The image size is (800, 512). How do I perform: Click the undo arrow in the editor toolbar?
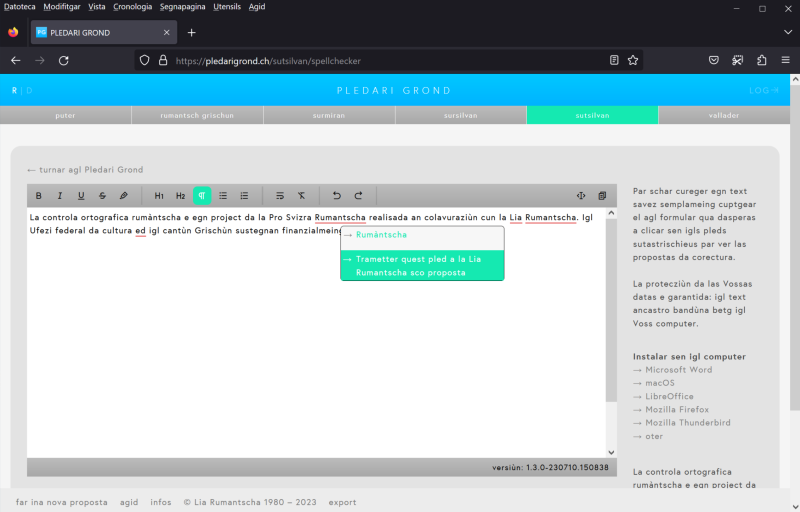pyautogui.click(x=337, y=196)
